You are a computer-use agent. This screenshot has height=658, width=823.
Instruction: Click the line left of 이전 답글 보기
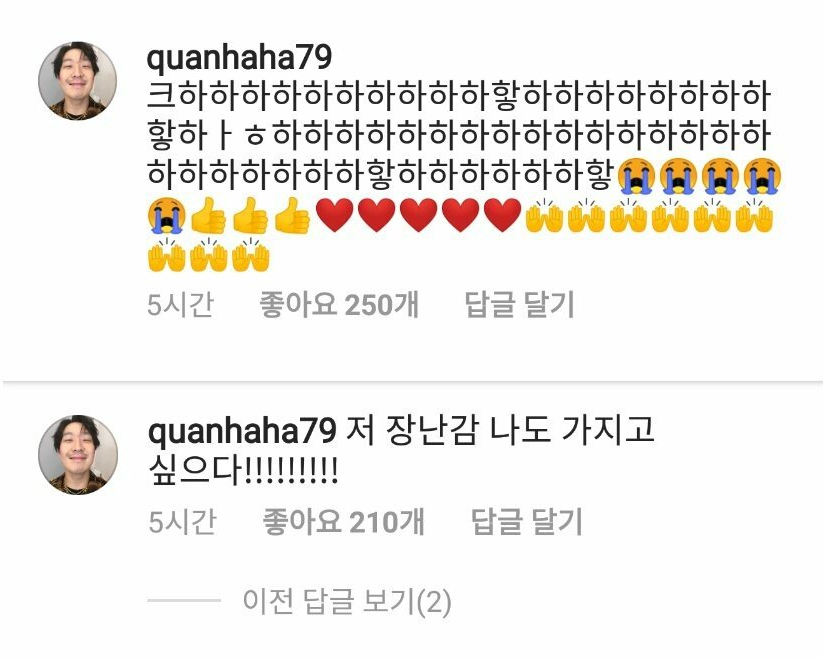pyautogui.click(x=184, y=600)
